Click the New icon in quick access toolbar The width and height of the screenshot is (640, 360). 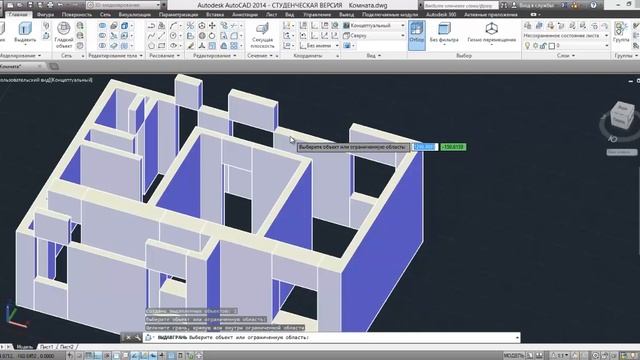click(x=9, y=5)
